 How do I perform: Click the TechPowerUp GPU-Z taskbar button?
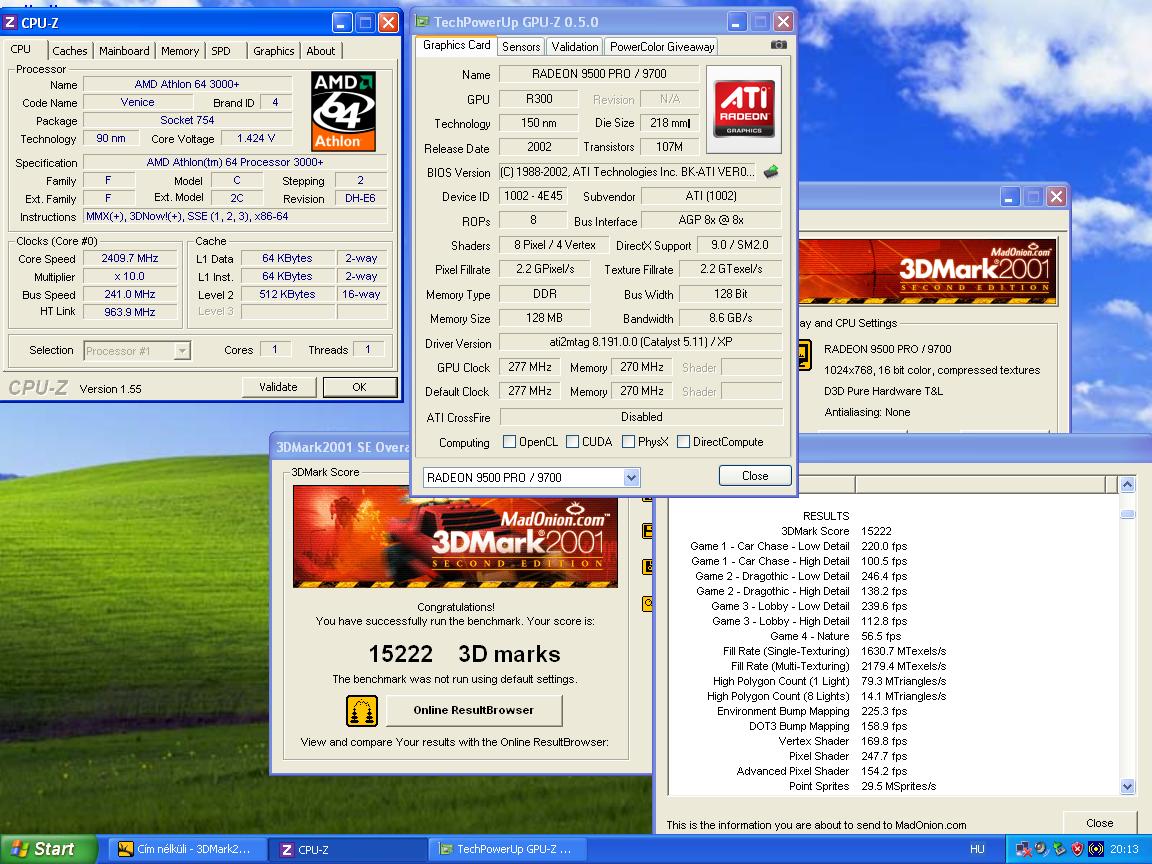click(506, 849)
